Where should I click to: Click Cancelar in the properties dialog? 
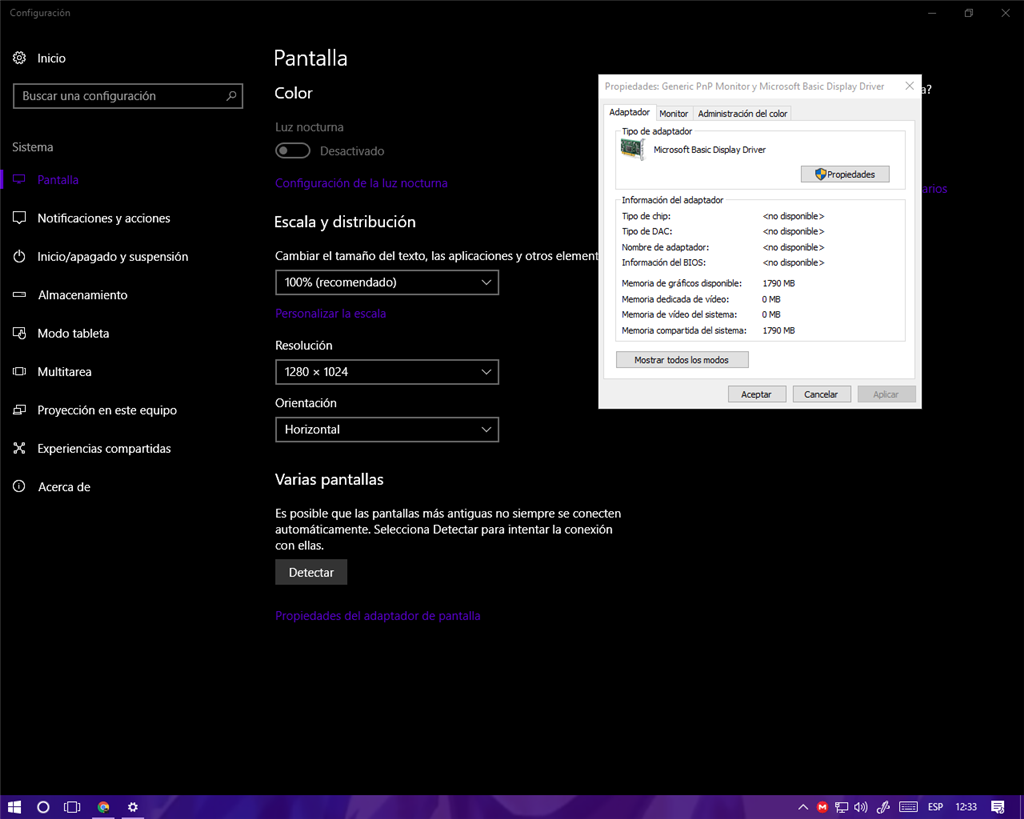point(821,394)
